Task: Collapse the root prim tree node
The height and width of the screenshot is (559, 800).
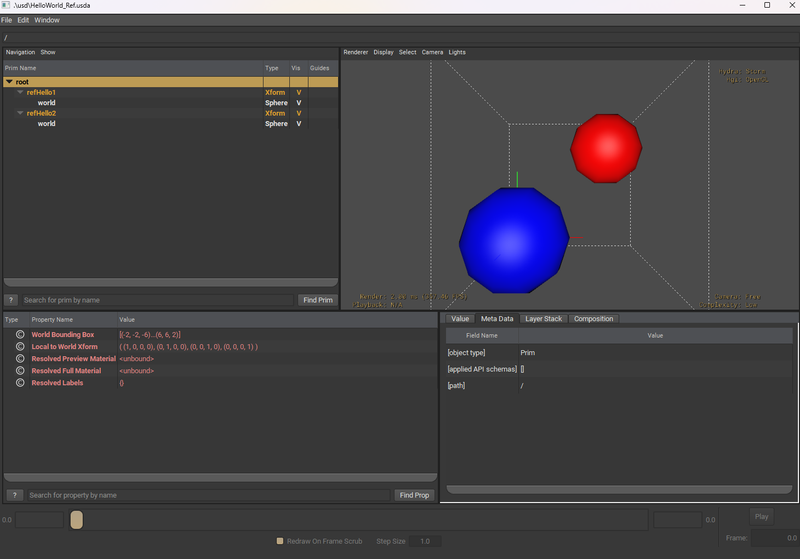Action: tap(10, 82)
